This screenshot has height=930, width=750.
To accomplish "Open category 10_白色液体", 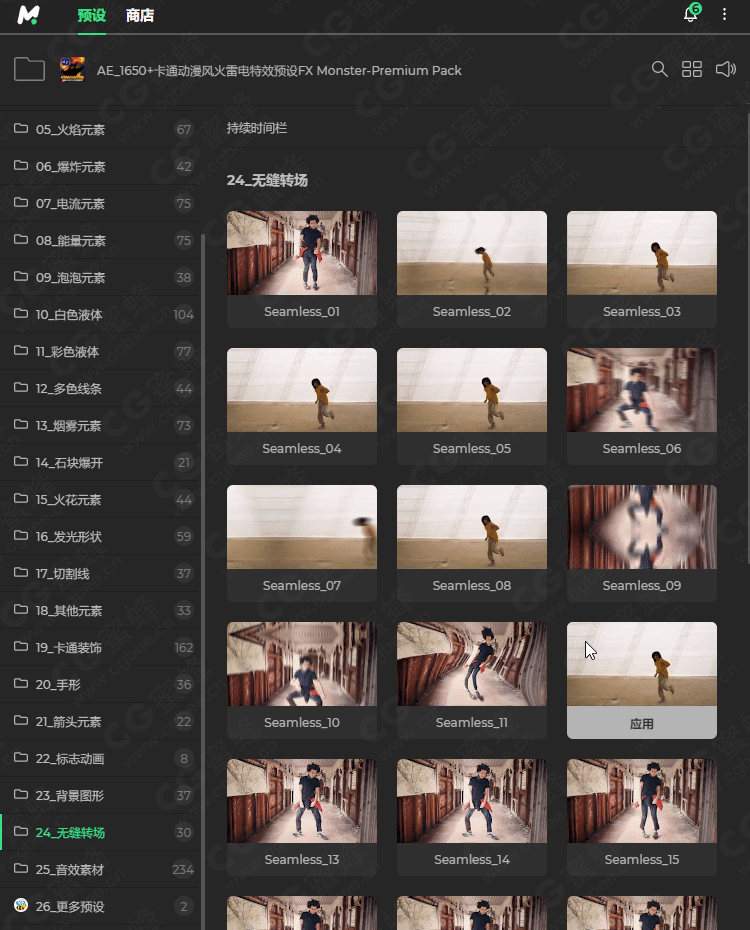I will click(100, 314).
